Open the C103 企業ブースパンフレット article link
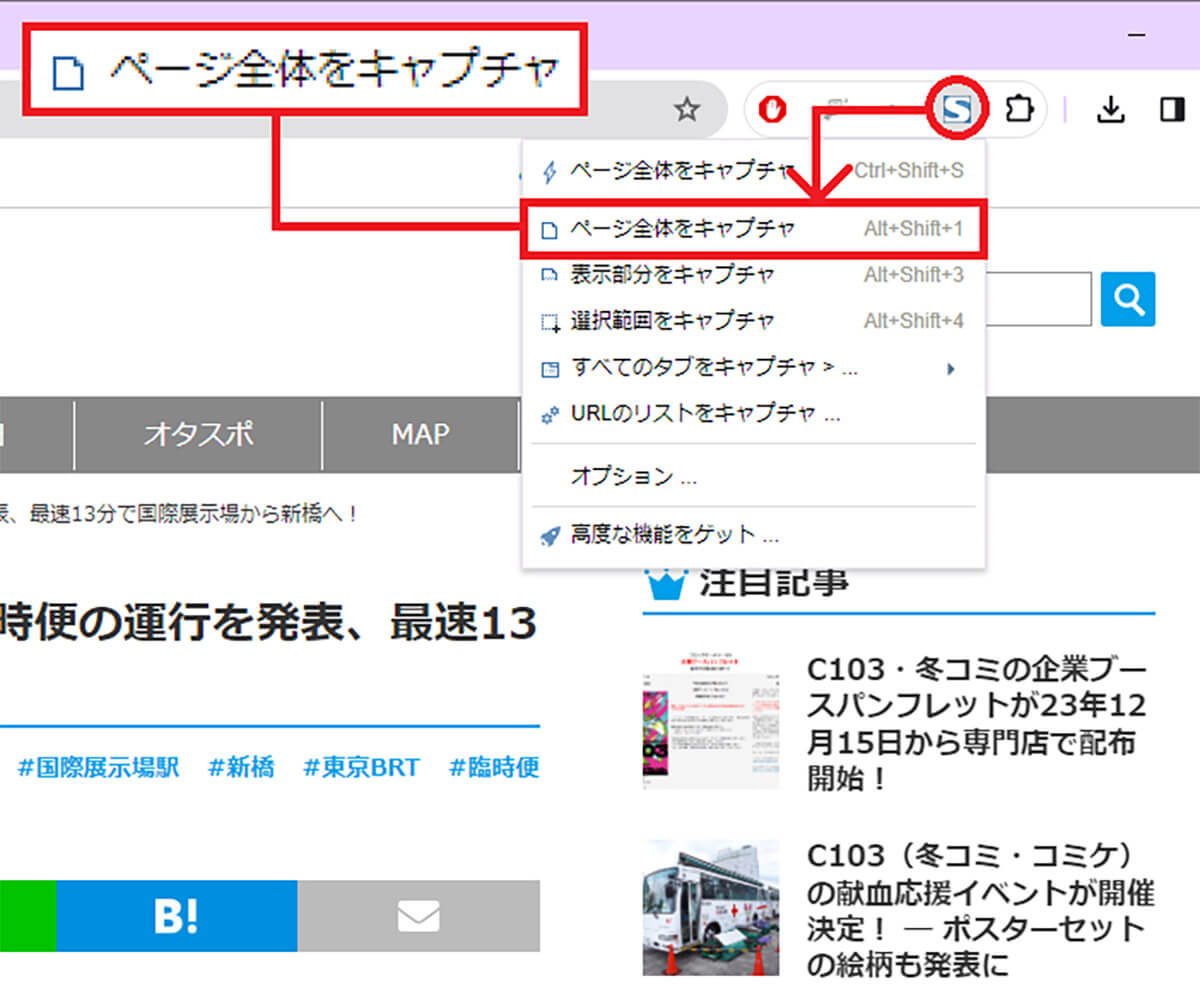The height and width of the screenshot is (993, 1200). [x=977, y=724]
